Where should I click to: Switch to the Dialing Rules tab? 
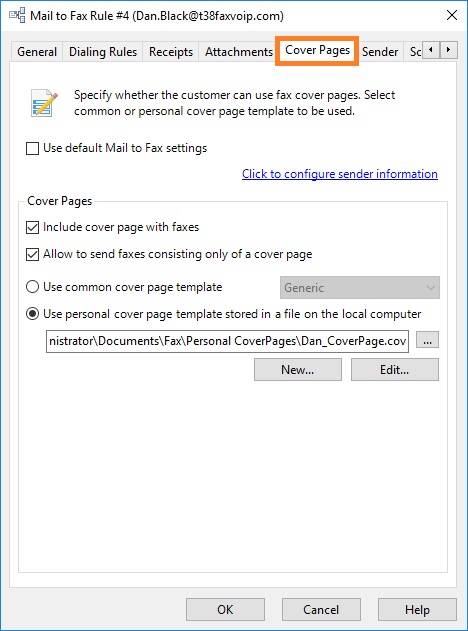(x=103, y=52)
